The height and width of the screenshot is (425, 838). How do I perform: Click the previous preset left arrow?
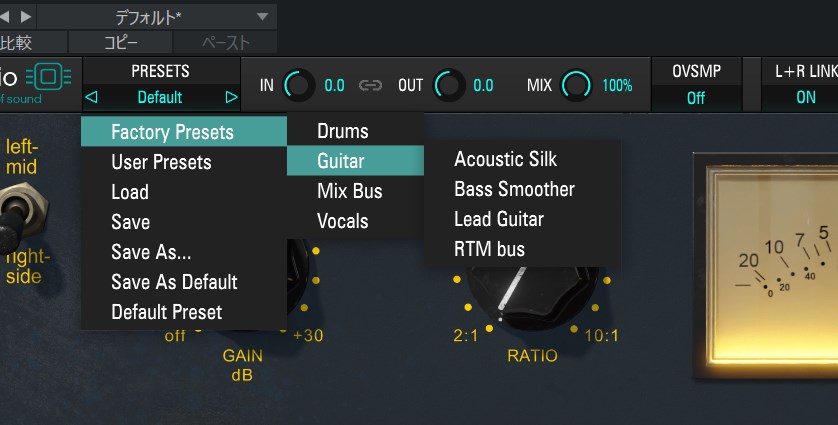[x=91, y=98]
